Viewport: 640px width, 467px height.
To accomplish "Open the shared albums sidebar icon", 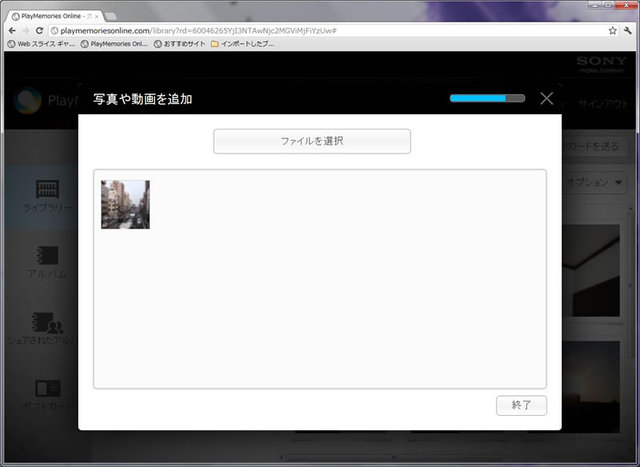I will 47,329.
